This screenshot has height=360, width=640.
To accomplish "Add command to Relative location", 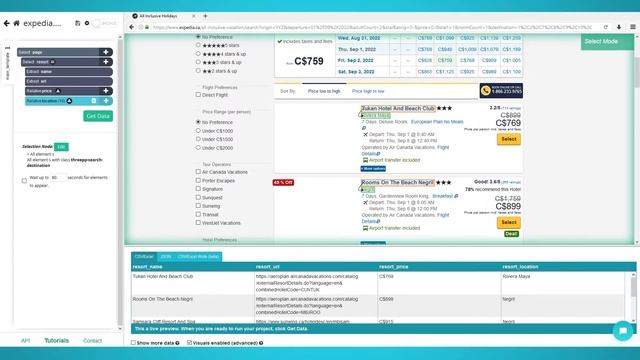I will 106,100.
